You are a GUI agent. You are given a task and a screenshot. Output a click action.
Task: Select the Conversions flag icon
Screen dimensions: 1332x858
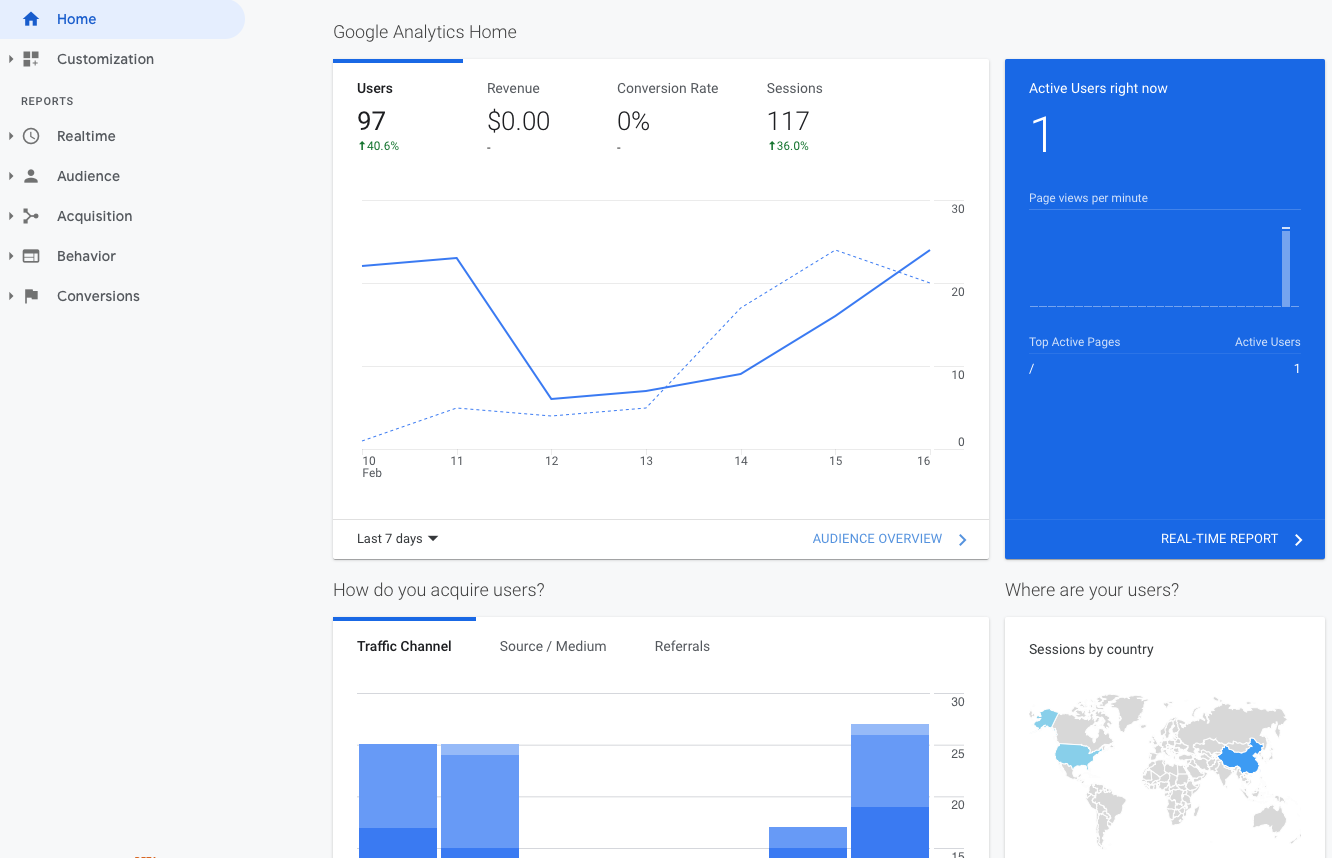point(30,296)
